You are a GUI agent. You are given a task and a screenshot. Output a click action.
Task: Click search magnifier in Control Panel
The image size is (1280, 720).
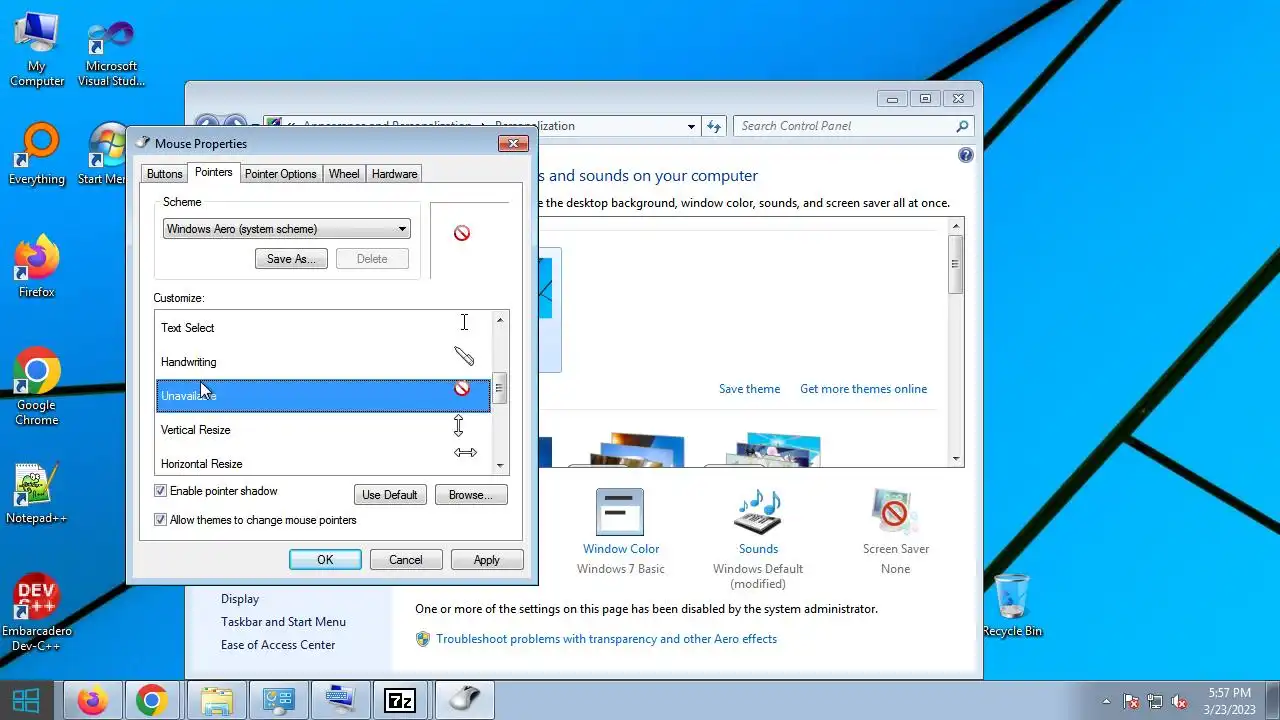coord(962,126)
